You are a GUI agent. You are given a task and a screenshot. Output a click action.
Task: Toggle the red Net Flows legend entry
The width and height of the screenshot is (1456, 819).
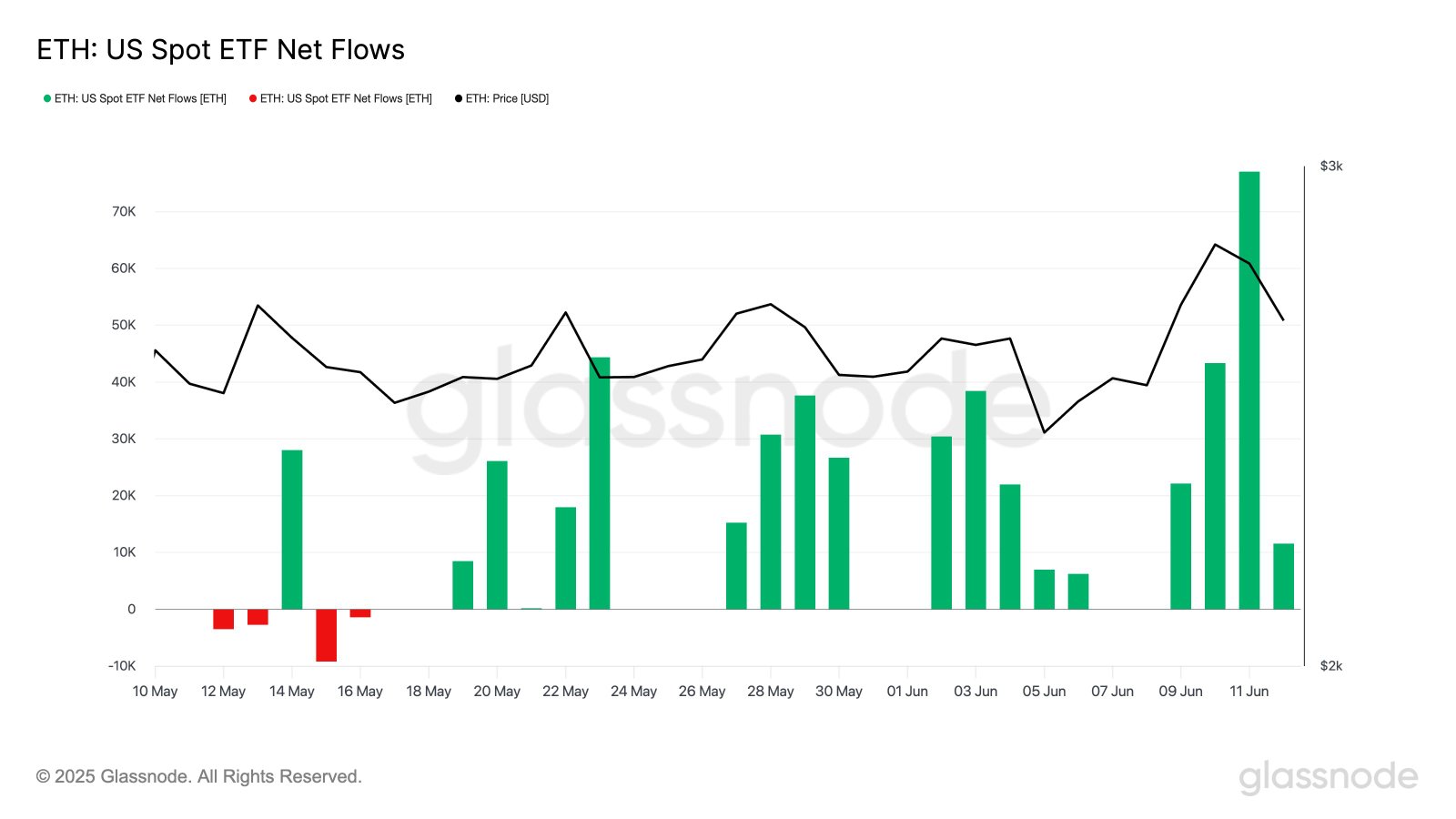[x=340, y=98]
